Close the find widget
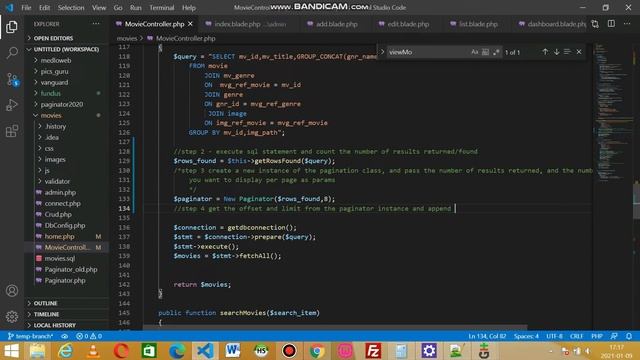This screenshot has height=360, width=640. click(579, 52)
